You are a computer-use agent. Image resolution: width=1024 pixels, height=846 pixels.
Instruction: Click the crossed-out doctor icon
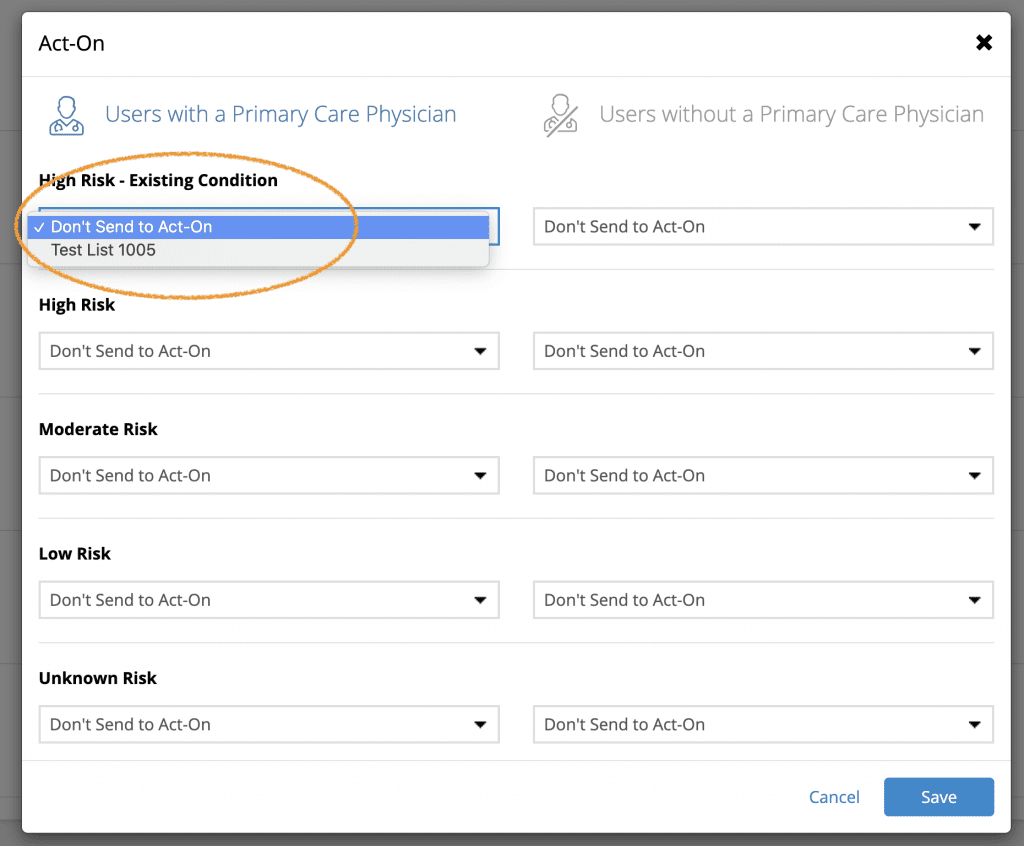[x=560, y=116]
